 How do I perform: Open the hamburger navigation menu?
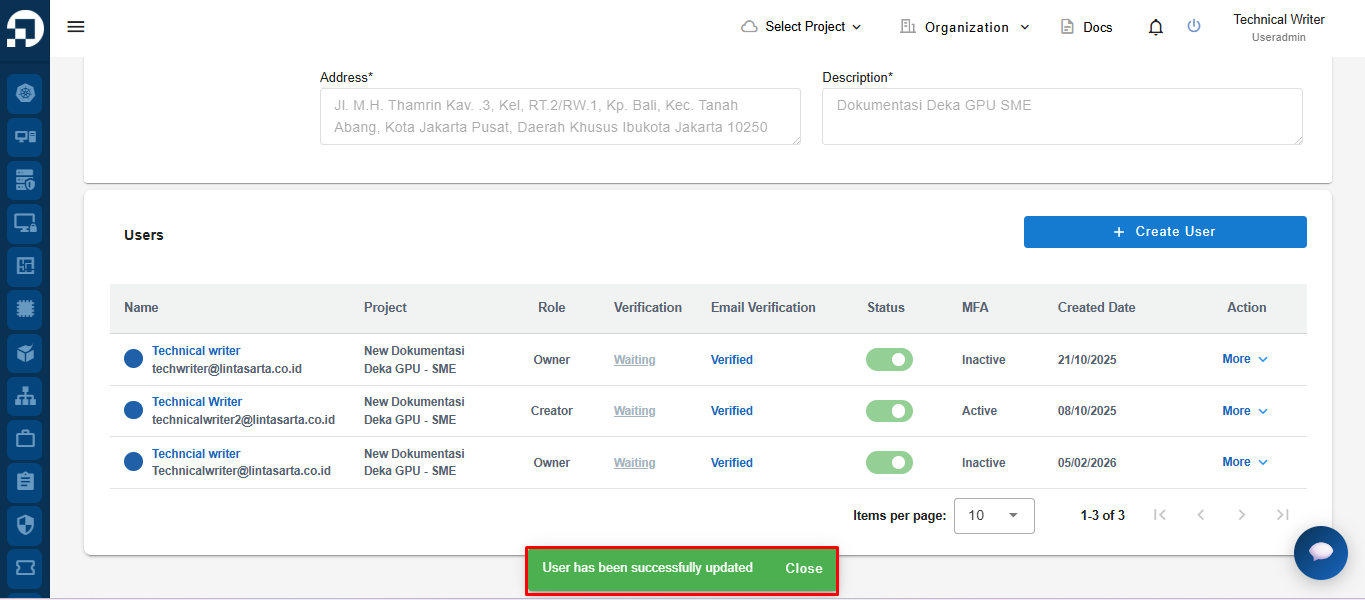pyautogui.click(x=76, y=27)
